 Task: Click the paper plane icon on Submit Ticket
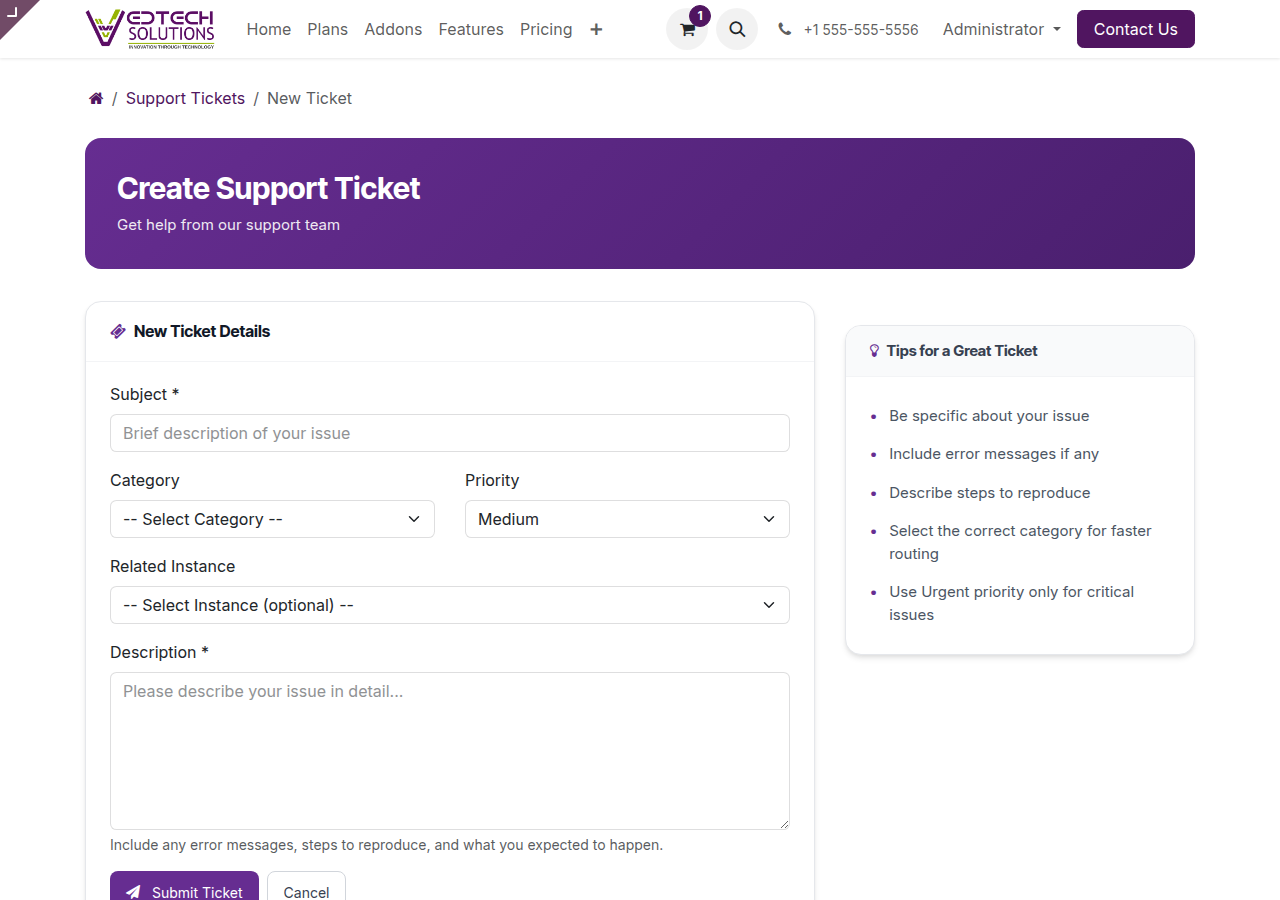point(133,892)
